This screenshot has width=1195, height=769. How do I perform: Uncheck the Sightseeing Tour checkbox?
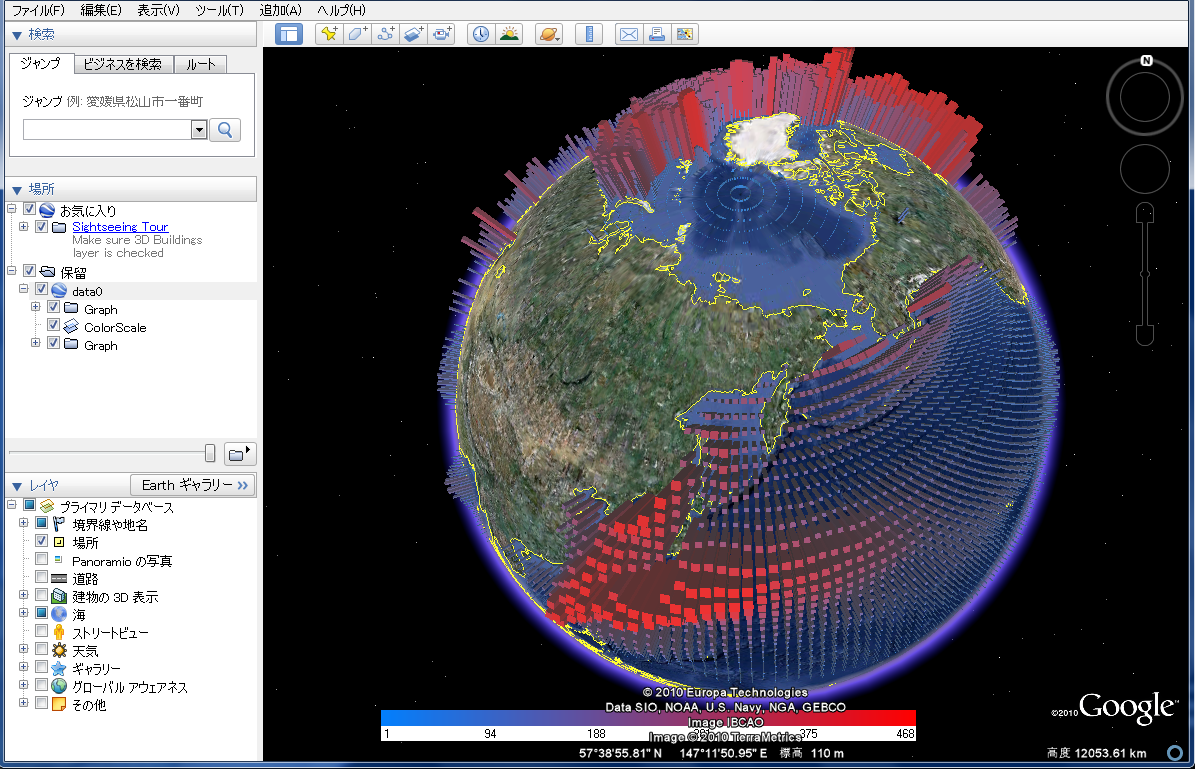tap(42, 226)
